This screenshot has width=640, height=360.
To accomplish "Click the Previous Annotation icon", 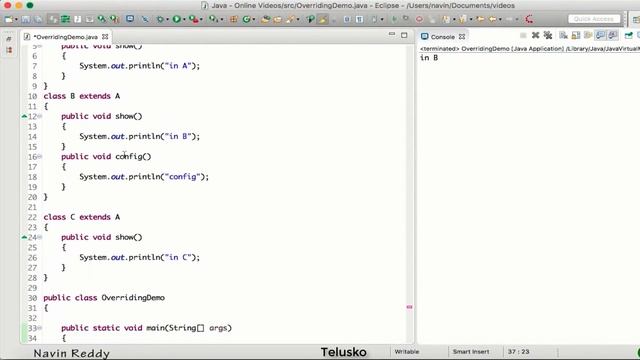I will 462,19.
